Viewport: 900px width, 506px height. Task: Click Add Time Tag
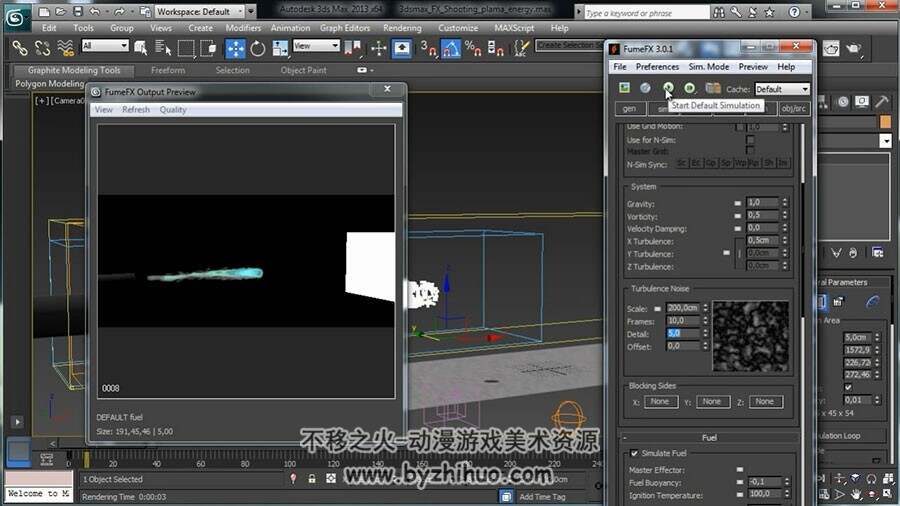(542, 497)
